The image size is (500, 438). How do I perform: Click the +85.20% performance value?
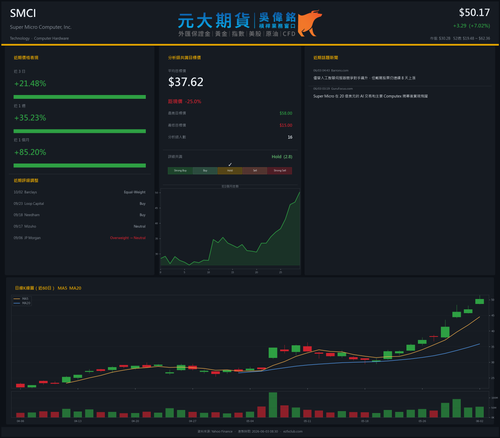click(30, 152)
